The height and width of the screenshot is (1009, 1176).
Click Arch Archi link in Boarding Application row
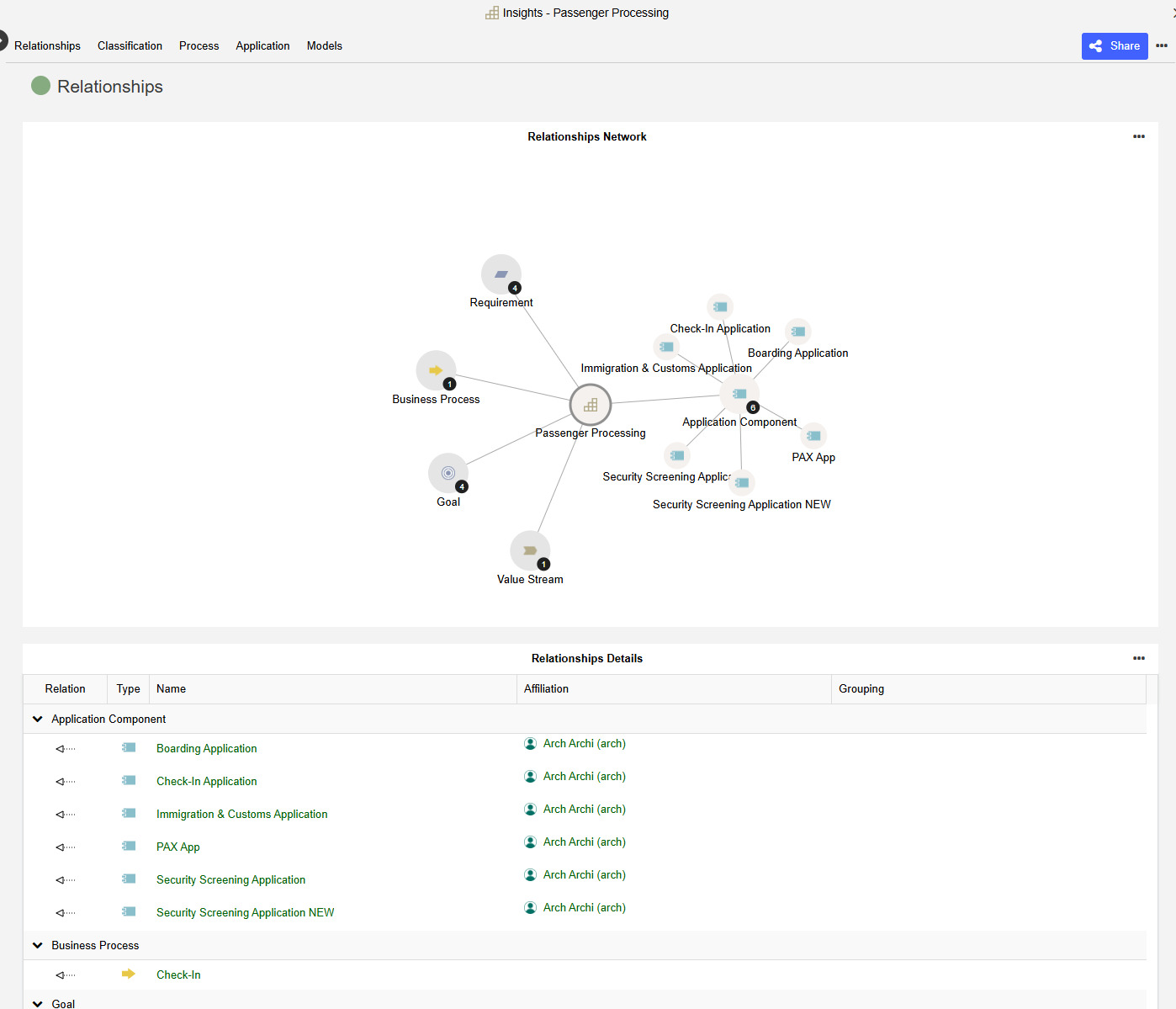coord(584,743)
